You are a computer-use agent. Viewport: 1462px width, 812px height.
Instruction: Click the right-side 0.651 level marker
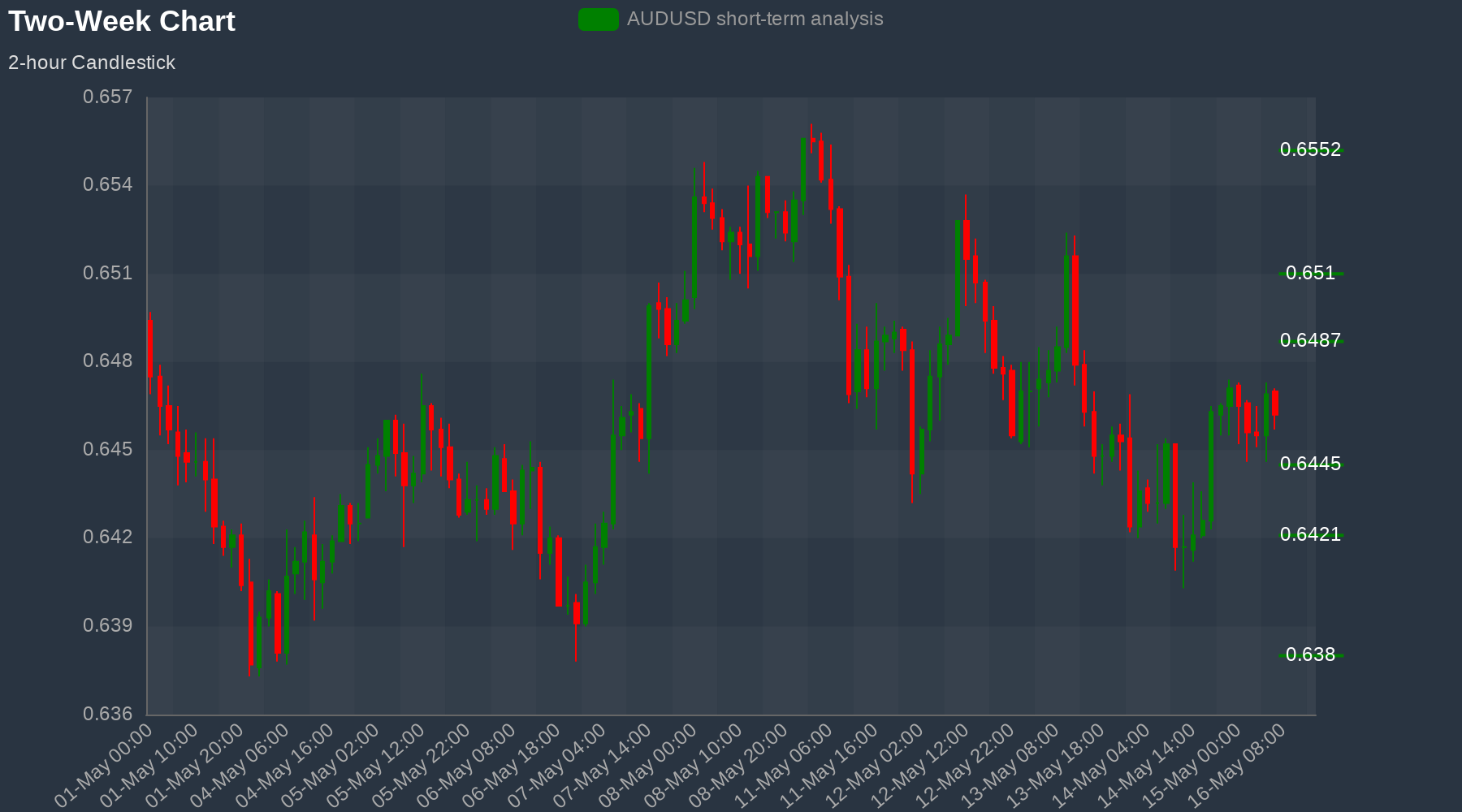pyautogui.click(x=1310, y=273)
